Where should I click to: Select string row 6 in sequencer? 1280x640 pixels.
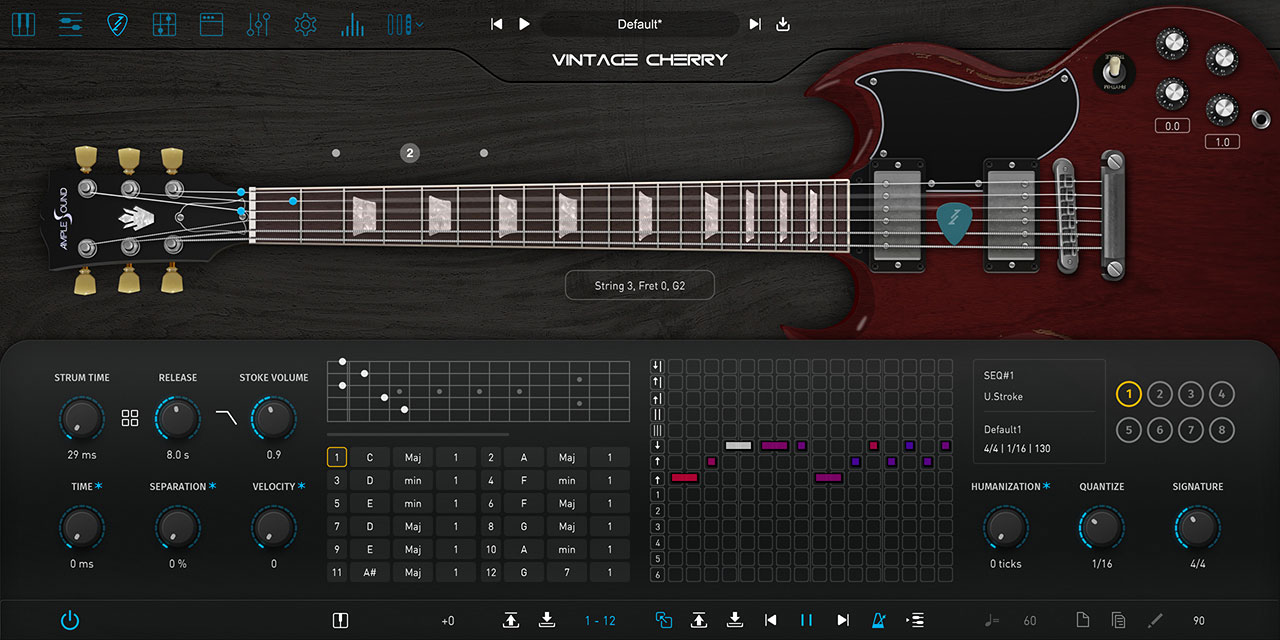pyautogui.click(x=657, y=575)
